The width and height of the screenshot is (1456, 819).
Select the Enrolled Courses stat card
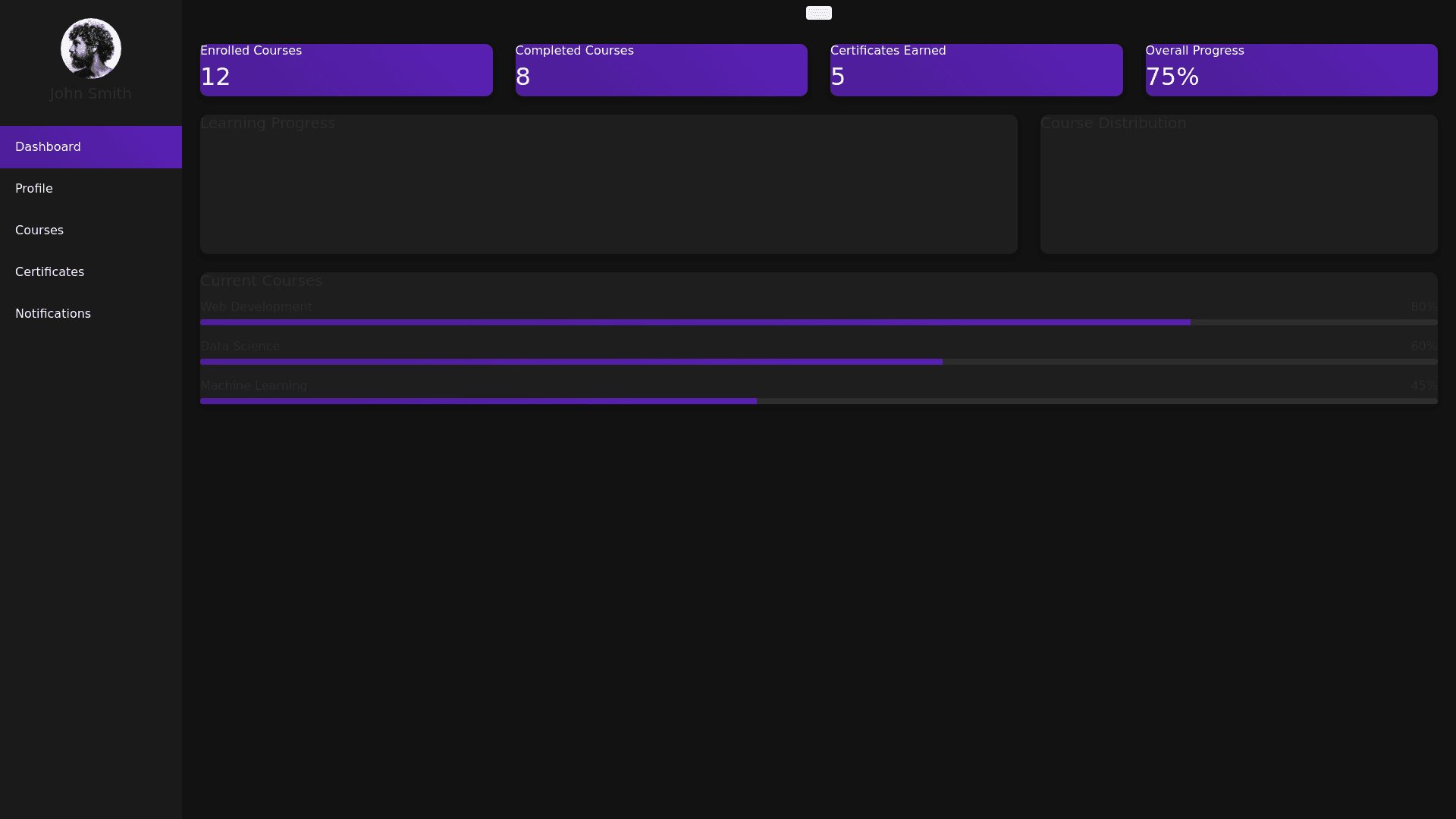[346, 71]
